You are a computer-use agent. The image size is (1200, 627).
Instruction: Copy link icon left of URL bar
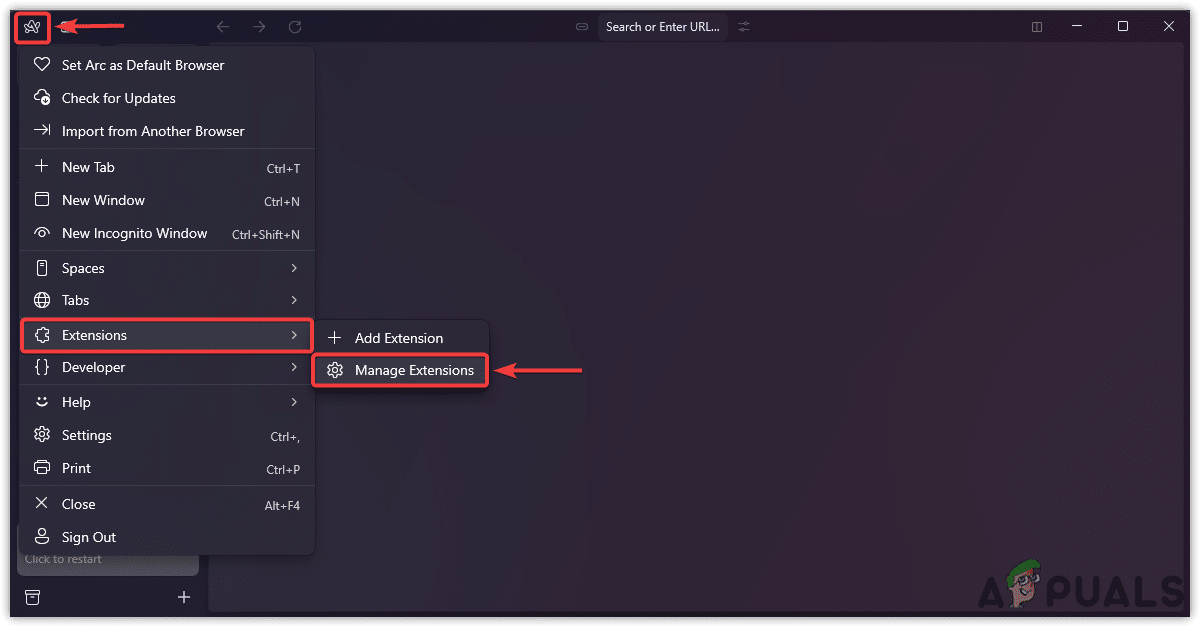tap(582, 27)
